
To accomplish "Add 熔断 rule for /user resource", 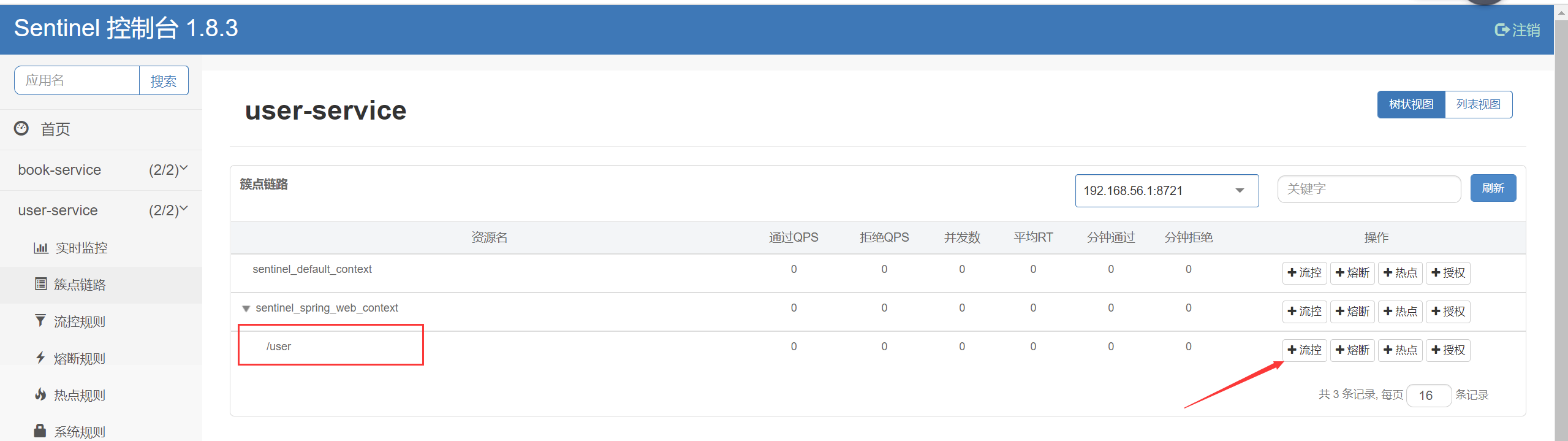I will point(1352,350).
